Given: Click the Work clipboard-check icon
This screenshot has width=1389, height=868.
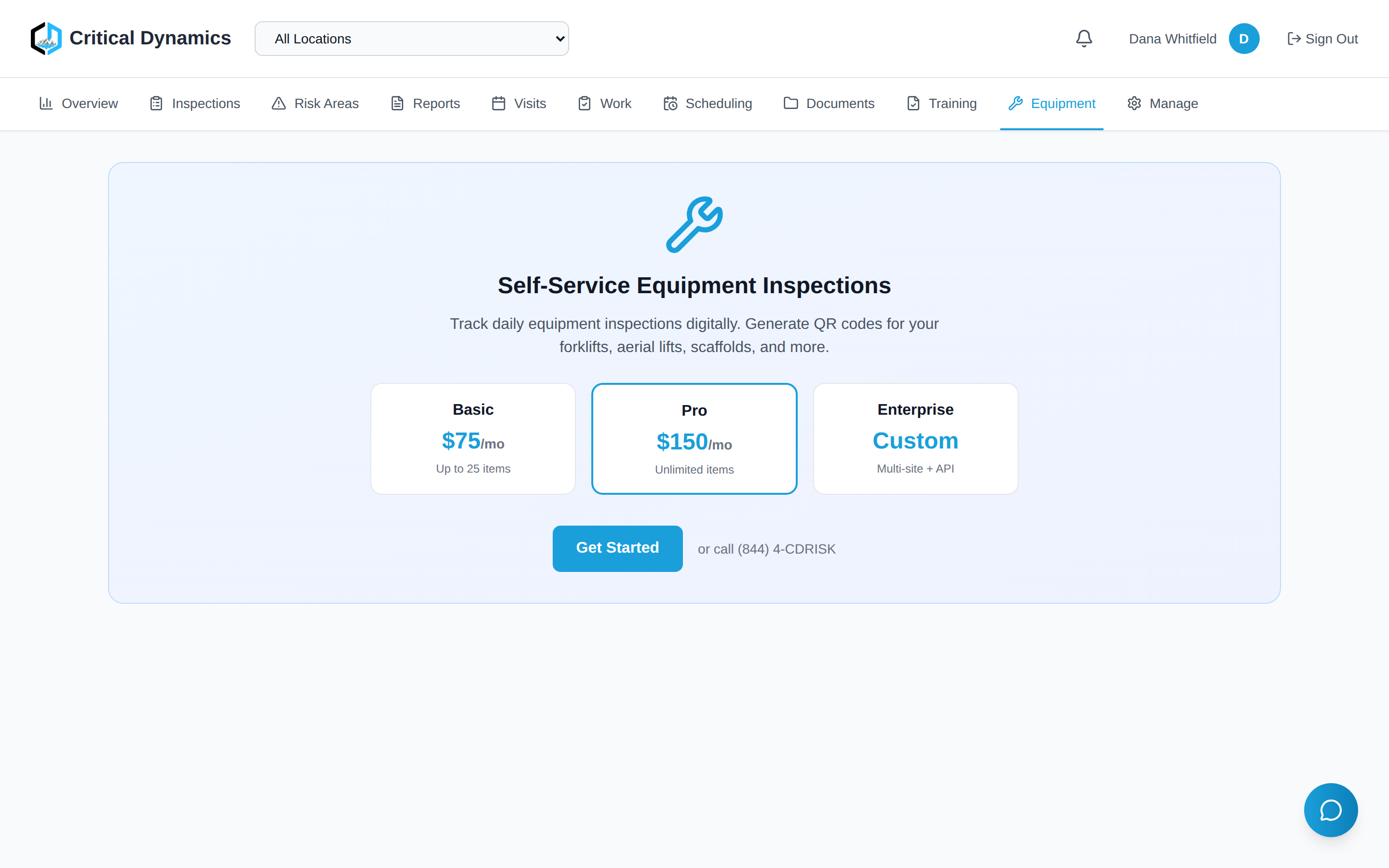Looking at the screenshot, I should [585, 103].
